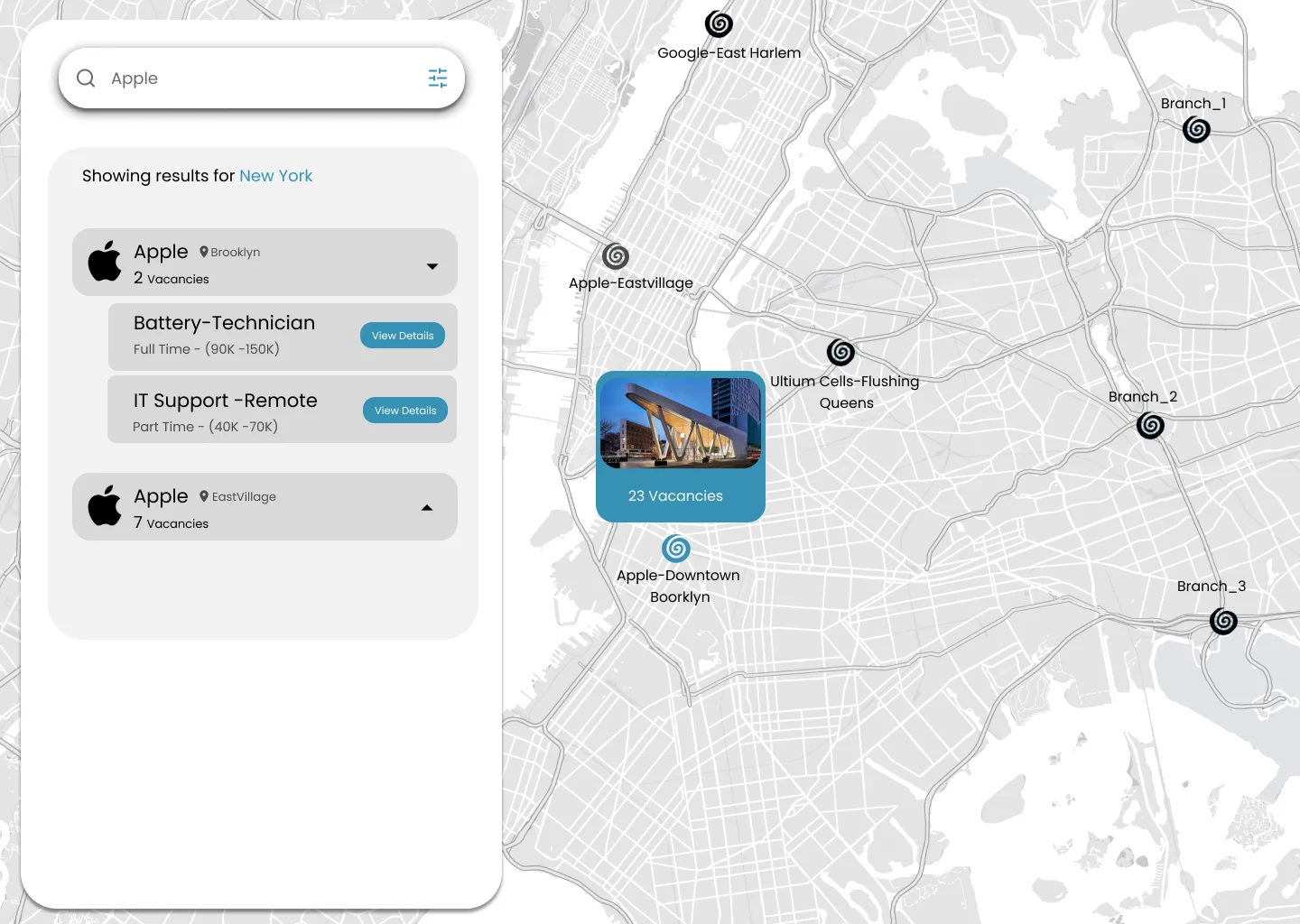Focus the Apple search input field

[262, 79]
